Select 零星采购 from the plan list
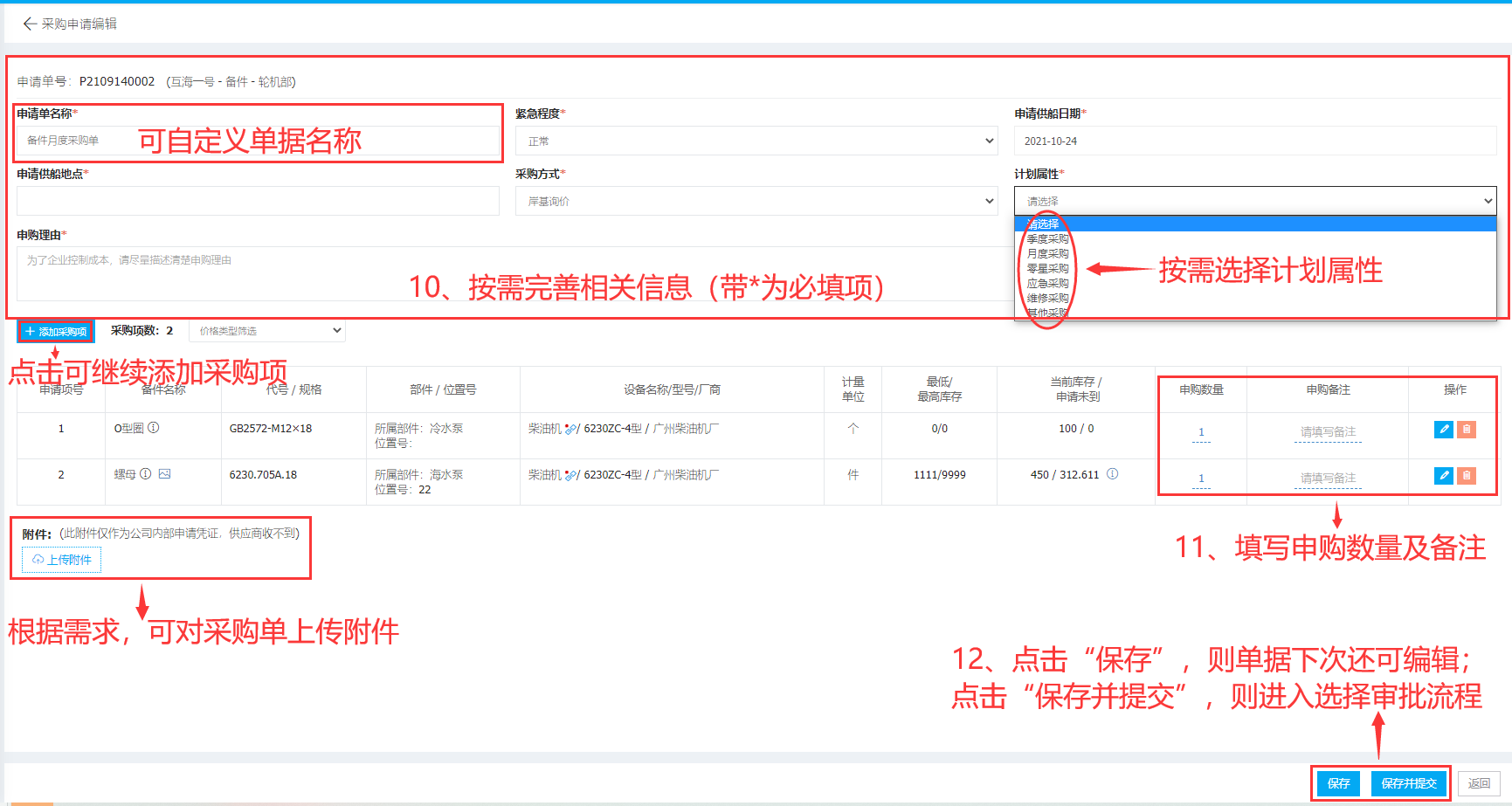This screenshot has width=1512, height=806. (1255, 269)
